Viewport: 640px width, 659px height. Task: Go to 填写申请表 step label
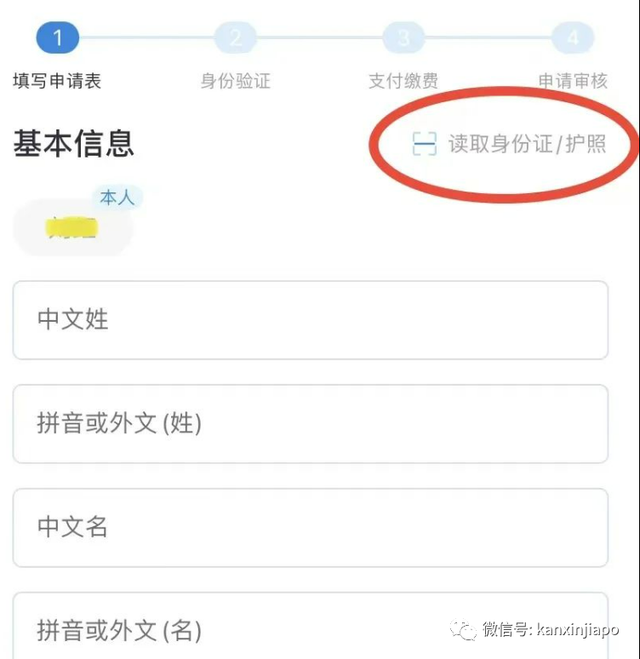pyautogui.click(x=57, y=81)
